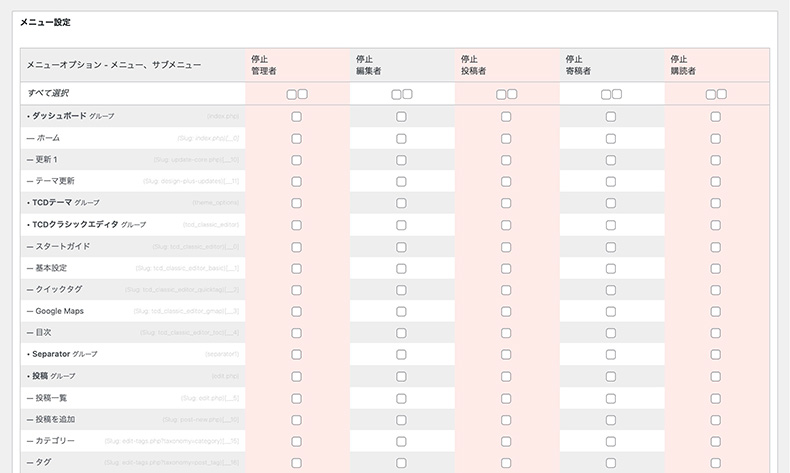Viewport: 790px width, 473px height.
Task: Check 投稿を追加 checkbox for 購読者
Action: tap(715, 420)
